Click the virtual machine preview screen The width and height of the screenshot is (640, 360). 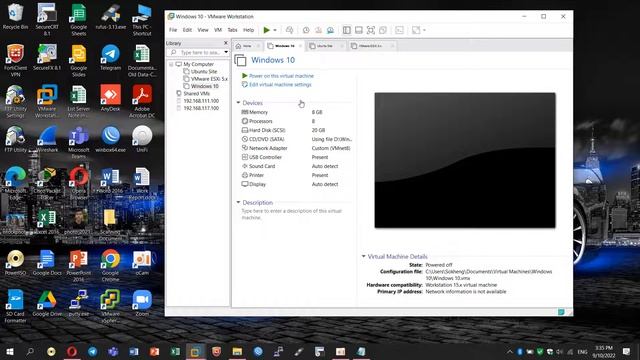coord(465,160)
